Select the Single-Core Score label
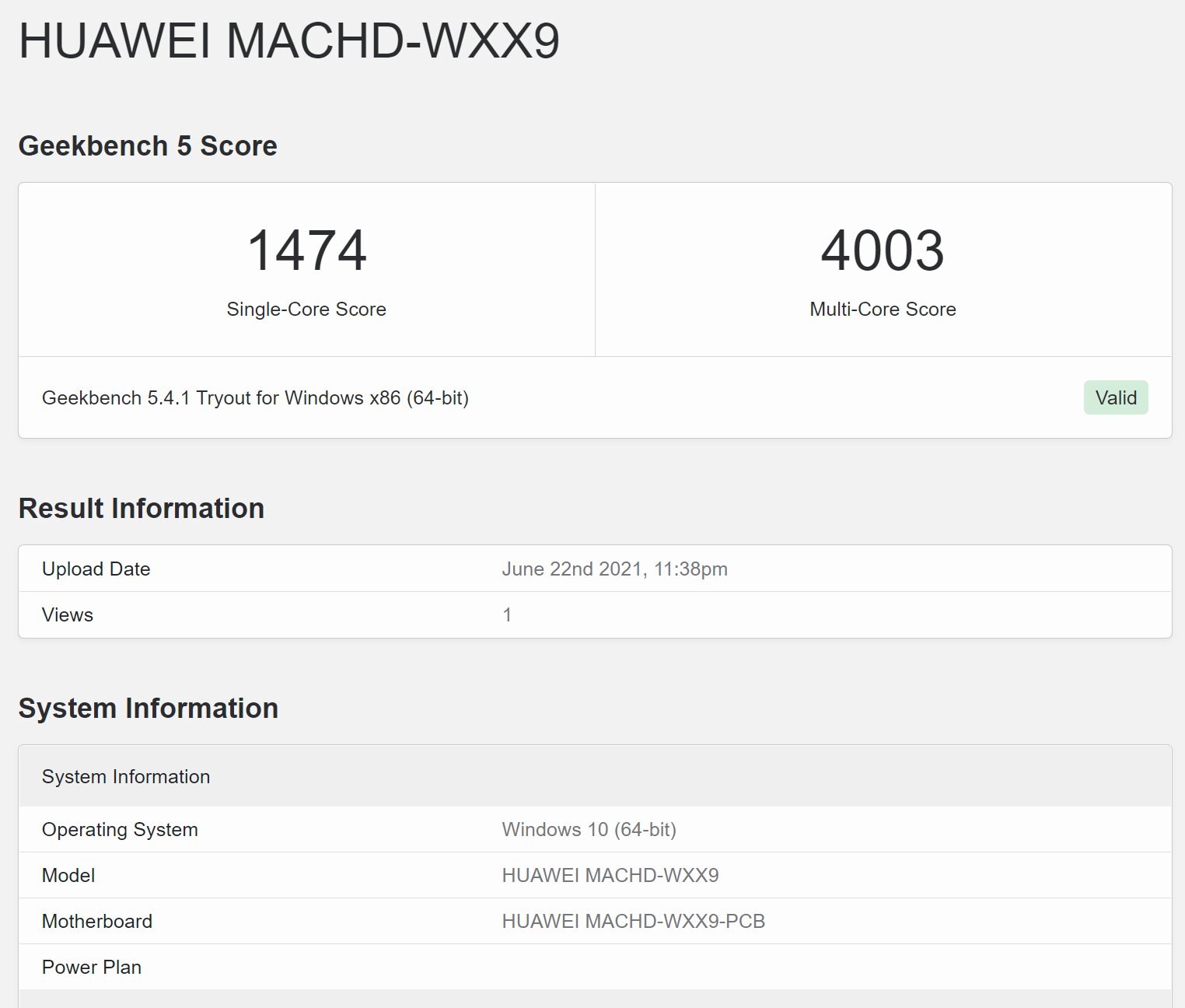The width and height of the screenshot is (1185, 1008). (306, 310)
